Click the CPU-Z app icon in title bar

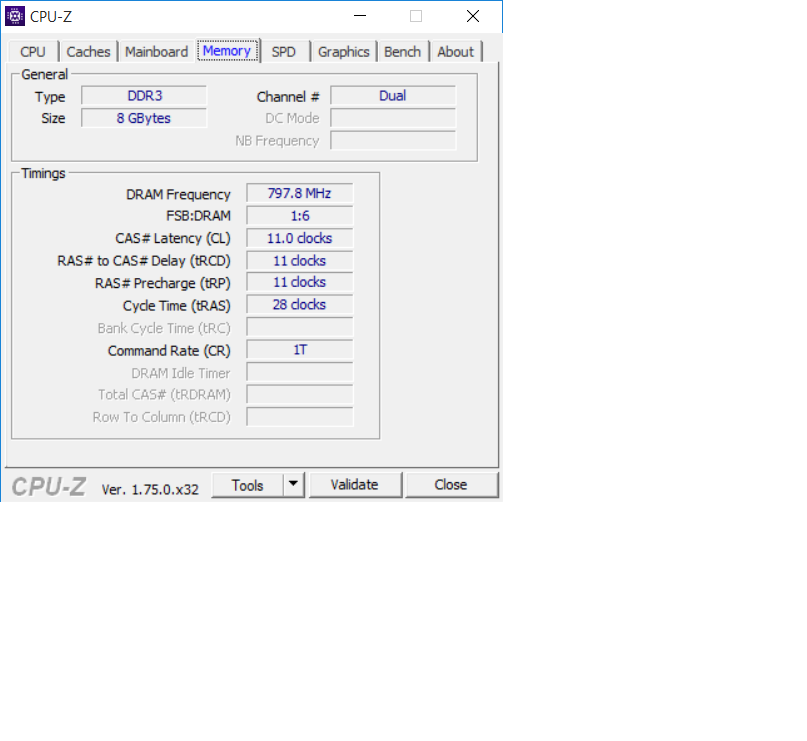[x=15, y=16]
